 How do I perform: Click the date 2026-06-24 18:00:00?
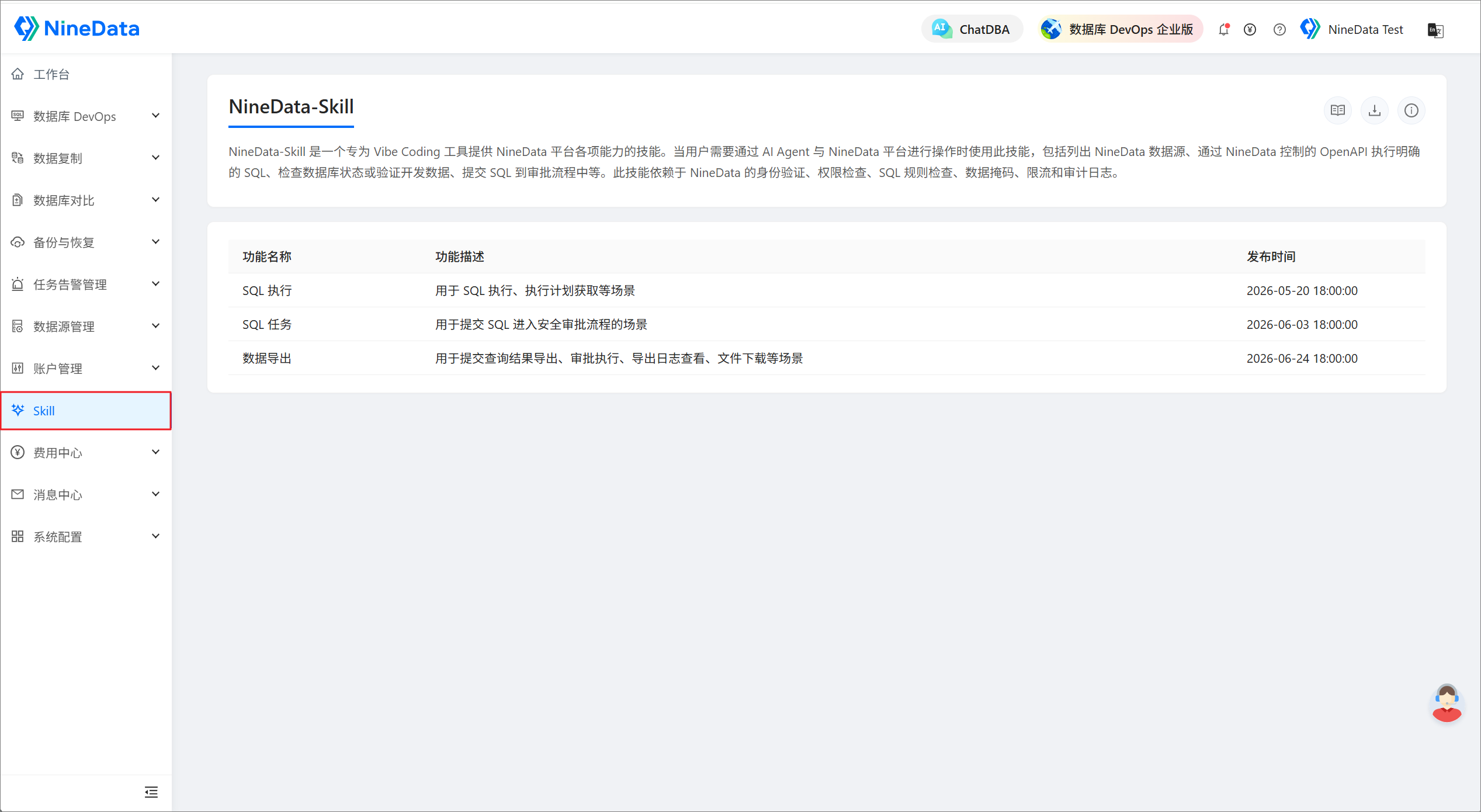click(1302, 358)
